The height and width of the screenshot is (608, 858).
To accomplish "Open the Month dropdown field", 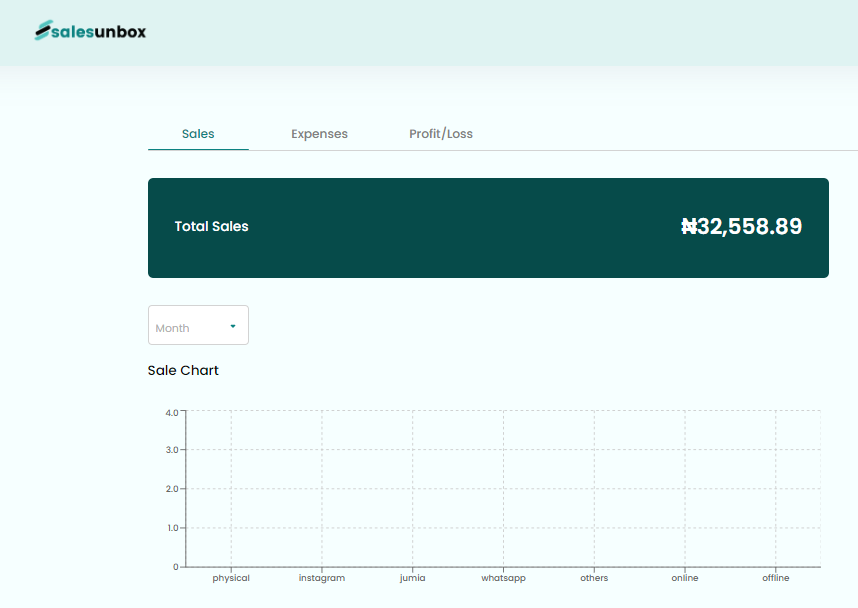I will 190,327.
